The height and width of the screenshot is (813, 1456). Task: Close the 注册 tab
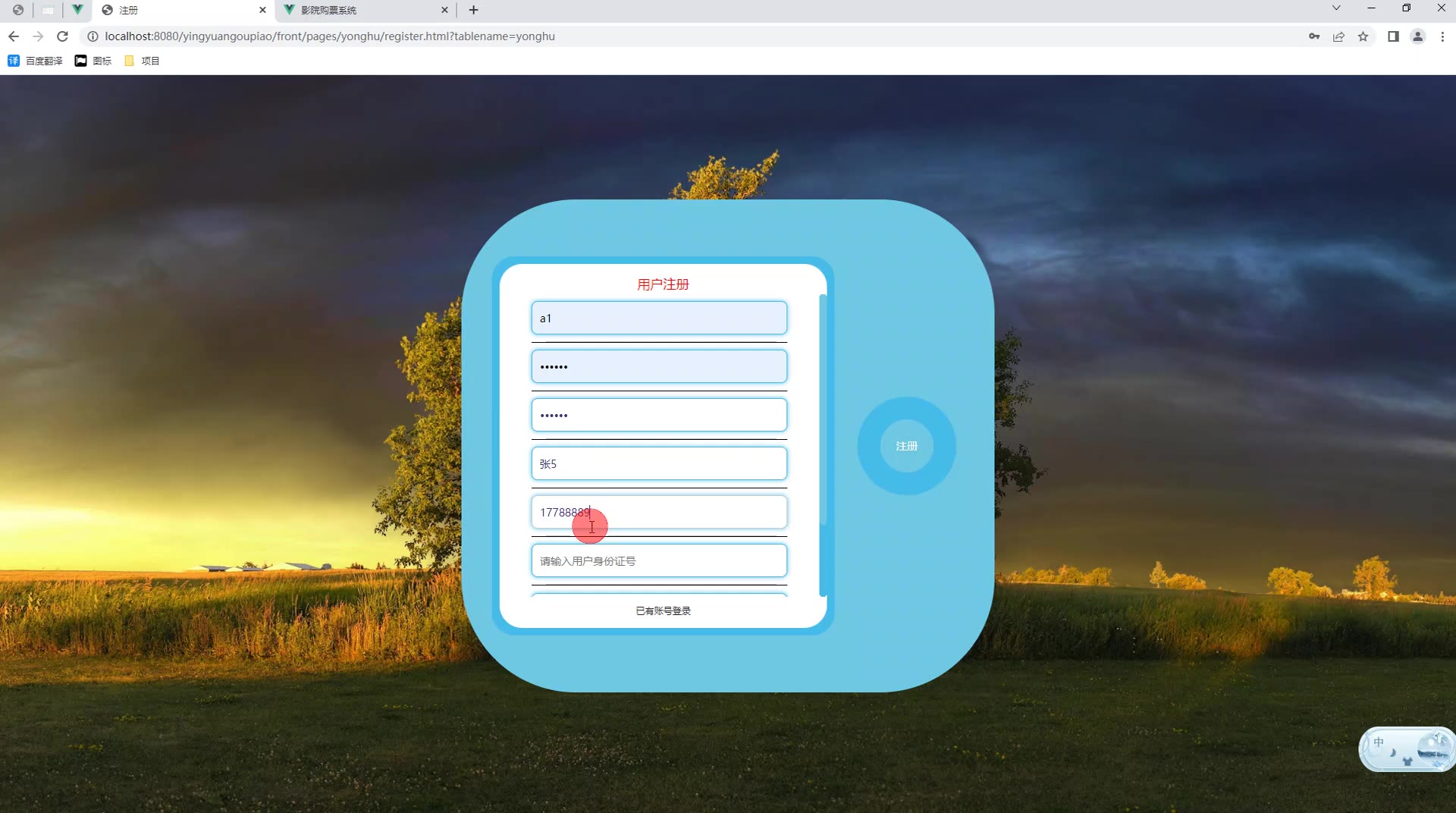pyautogui.click(x=262, y=10)
